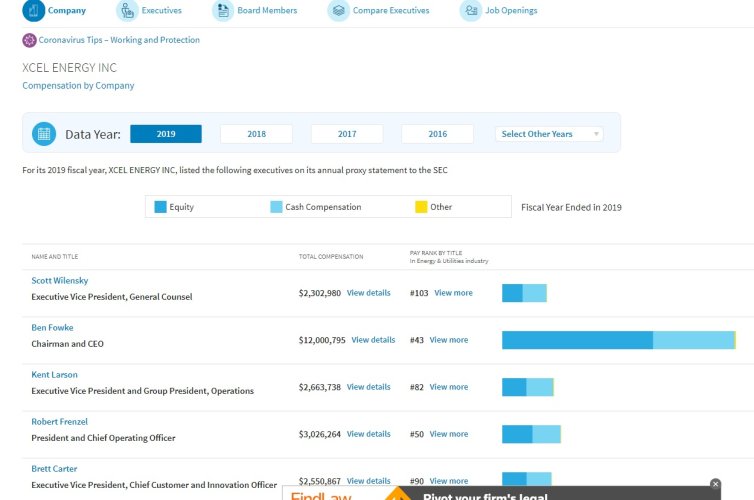The width and height of the screenshot is (754, 500).
Task: Click the Data Year calendar icon
Action: tap(44, 134)
